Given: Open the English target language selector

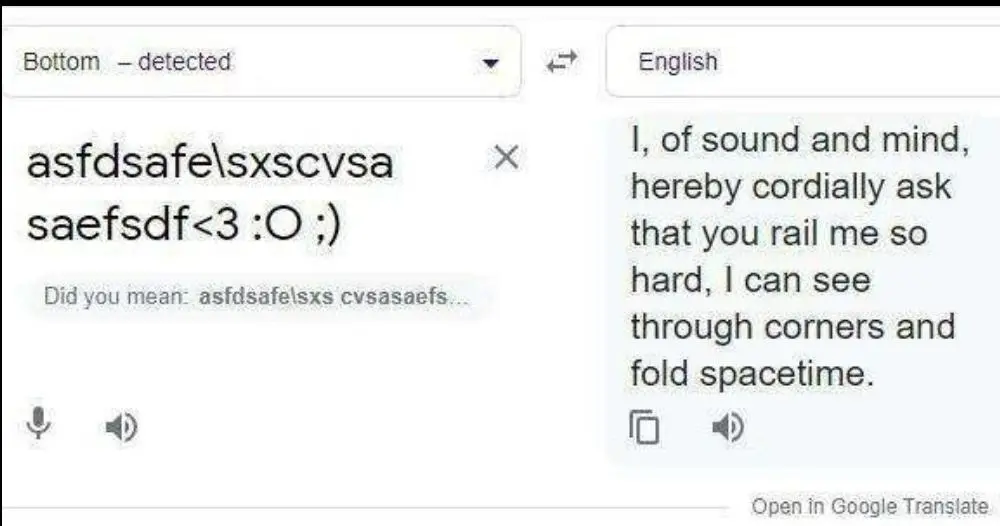Looking at the screenshot, I should tap(802, 62).
